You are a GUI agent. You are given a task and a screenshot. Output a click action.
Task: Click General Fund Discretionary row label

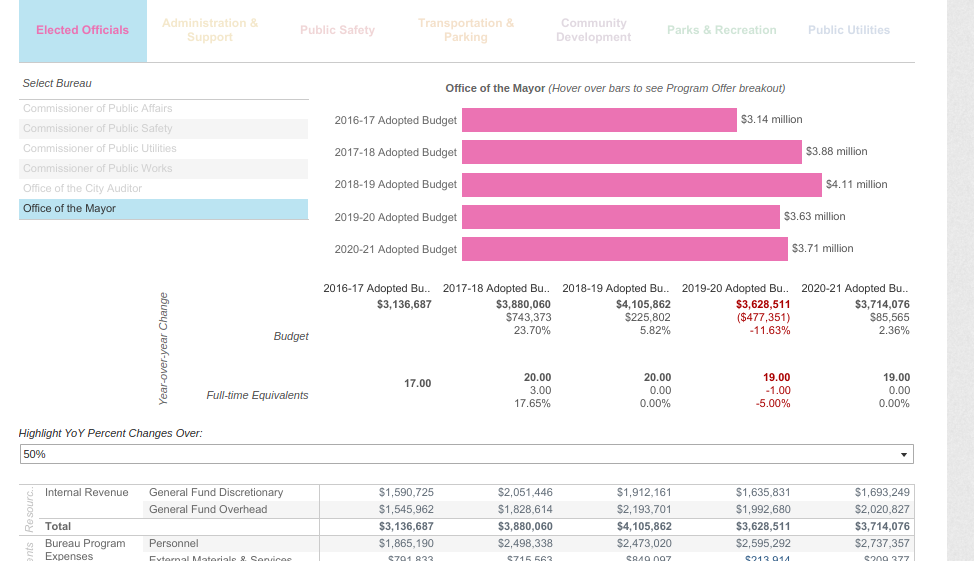click(216, 493)
